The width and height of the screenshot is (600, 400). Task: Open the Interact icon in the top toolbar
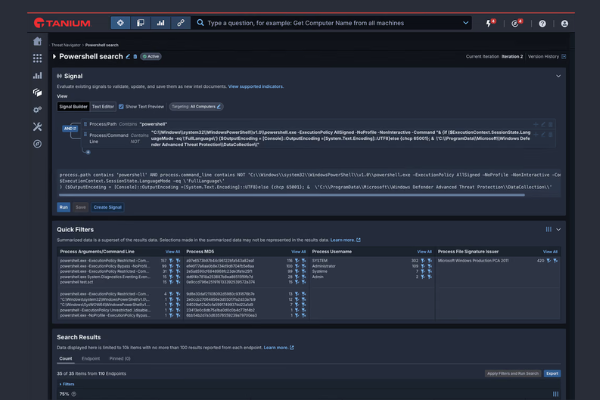pos(120,23)
